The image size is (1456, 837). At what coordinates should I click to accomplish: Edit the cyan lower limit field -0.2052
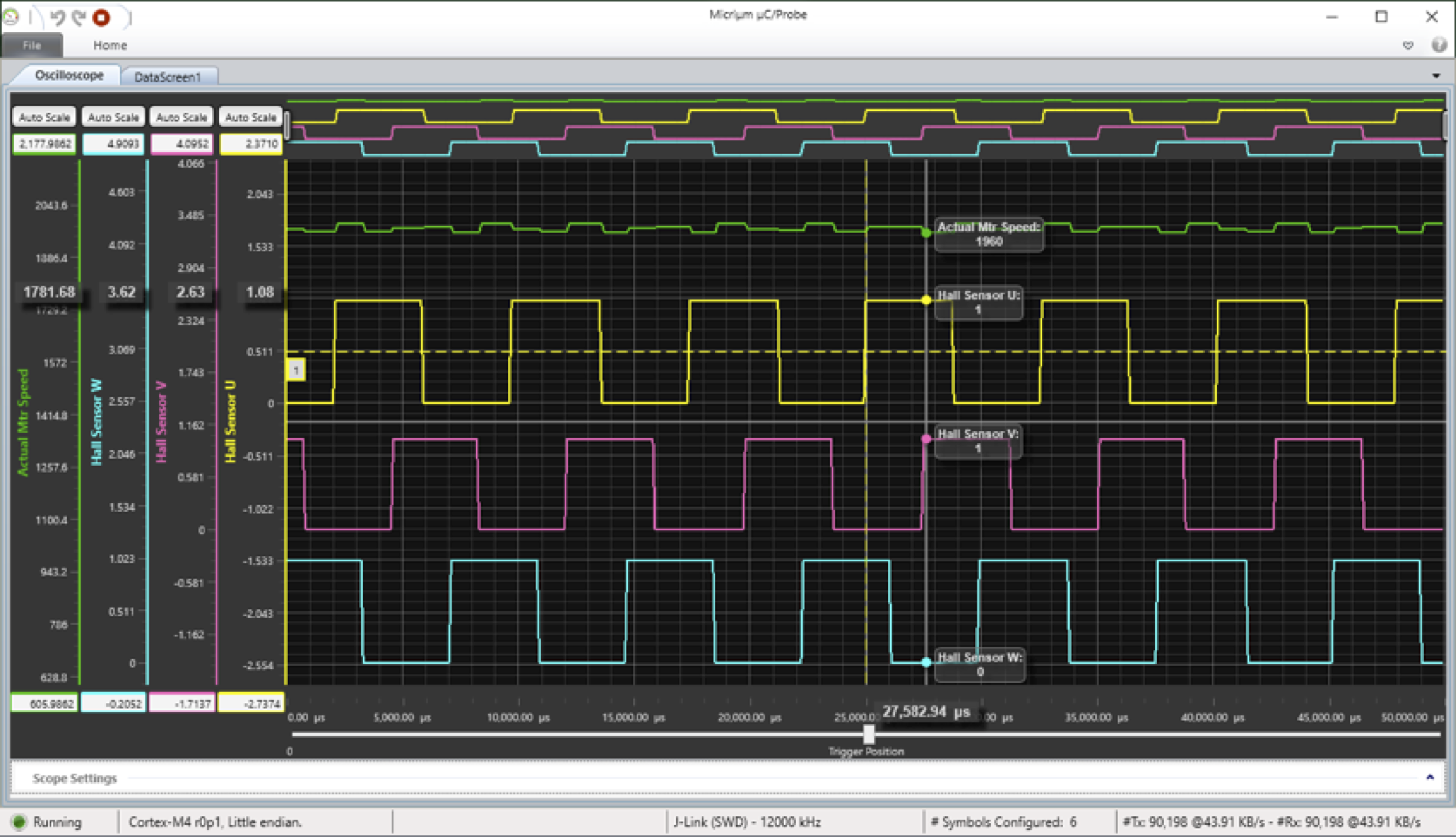point(113,703)
